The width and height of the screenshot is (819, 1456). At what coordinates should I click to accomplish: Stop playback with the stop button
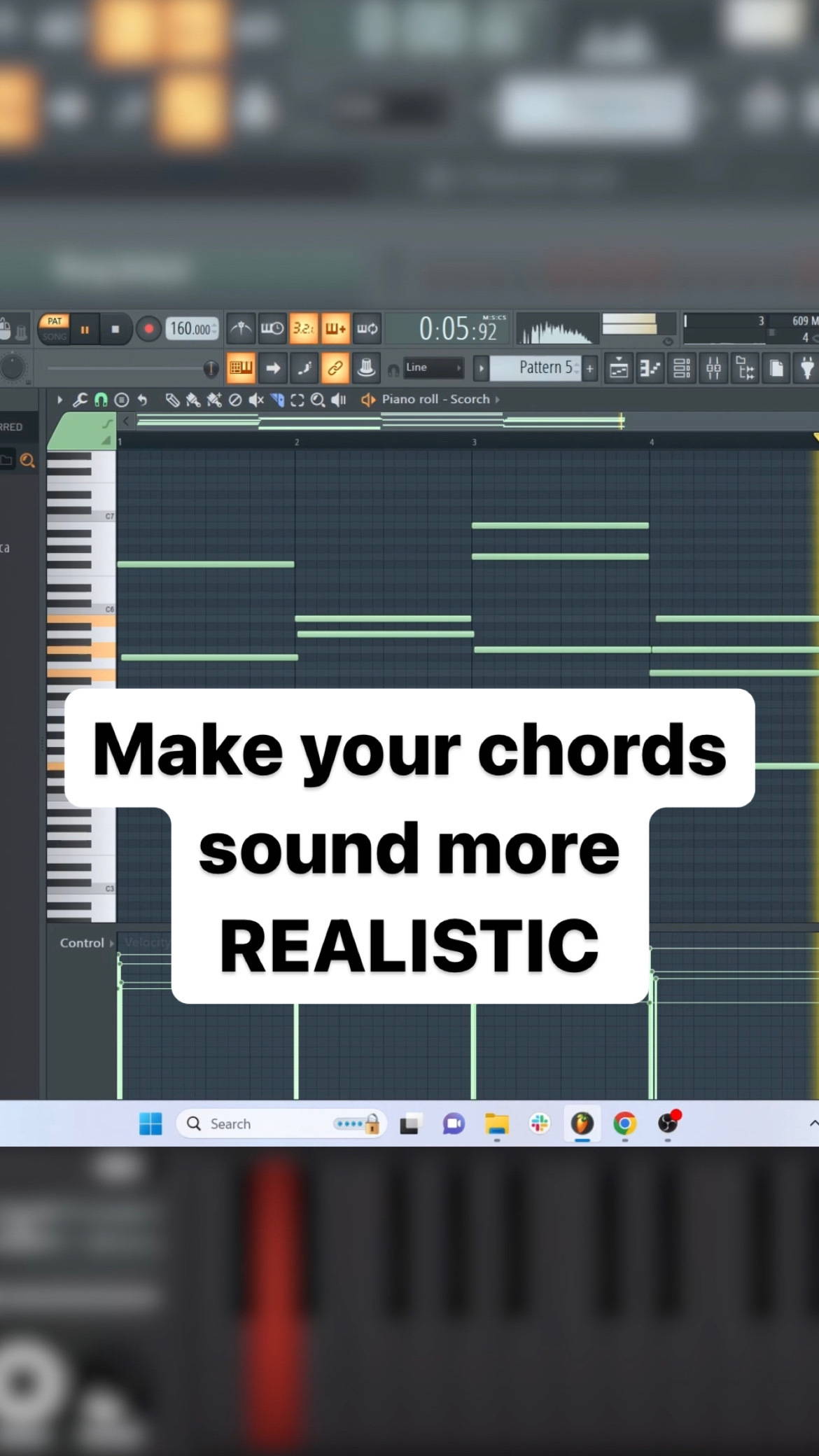(x=115, y=329)
